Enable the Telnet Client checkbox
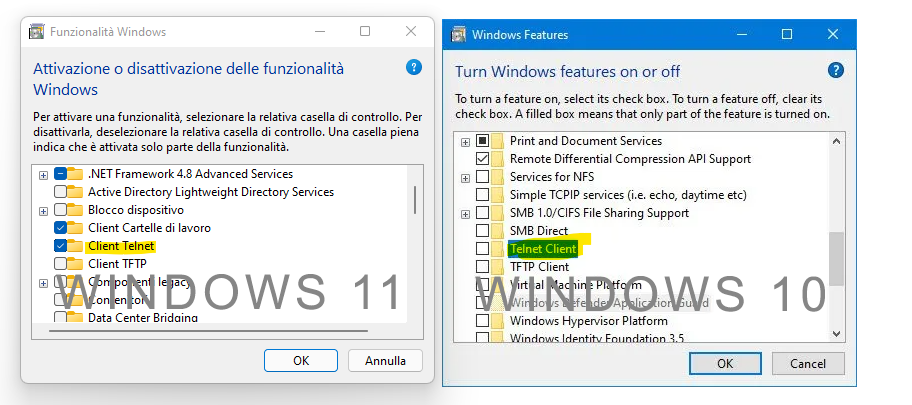Viewport: 912px width, 405px height. pos(483,249)
